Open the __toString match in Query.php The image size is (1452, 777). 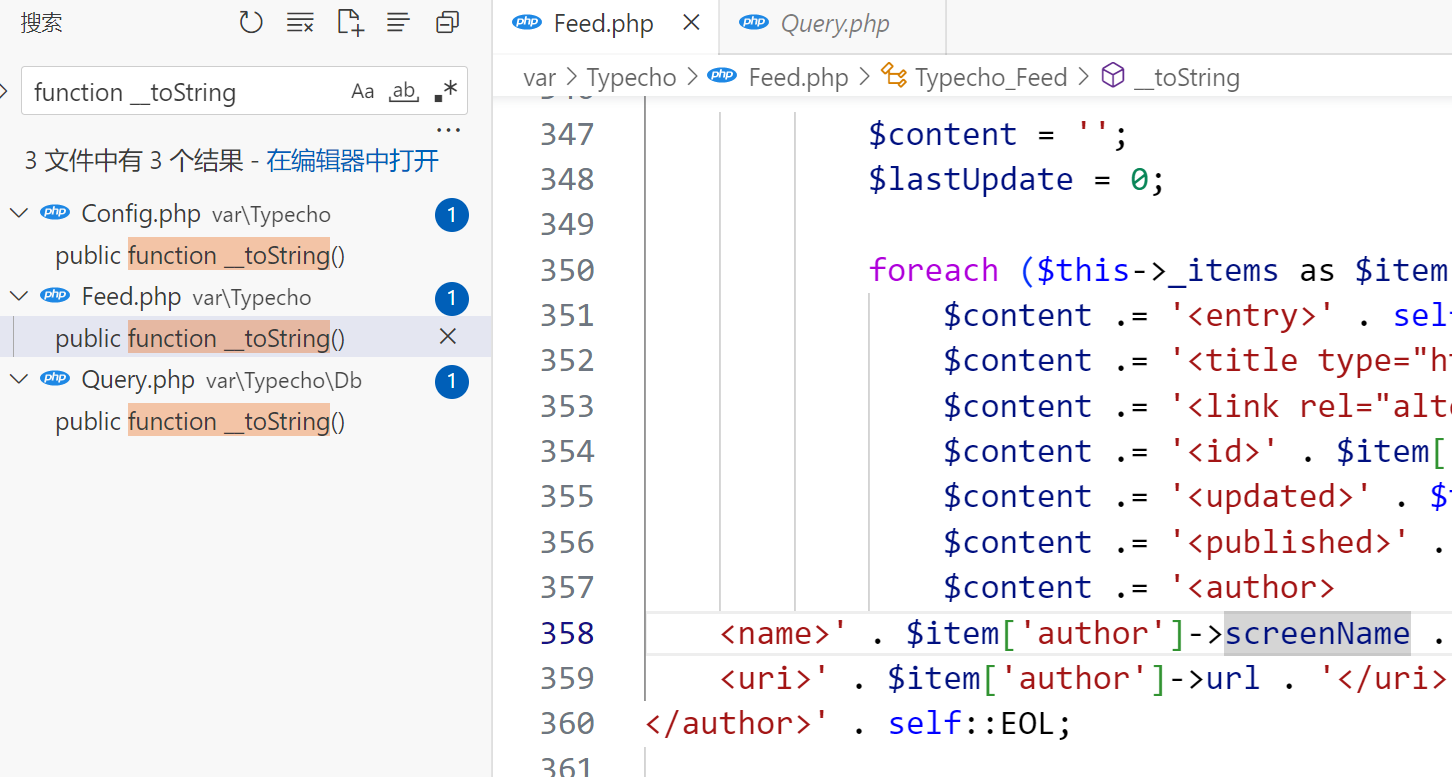pos(200,422)
